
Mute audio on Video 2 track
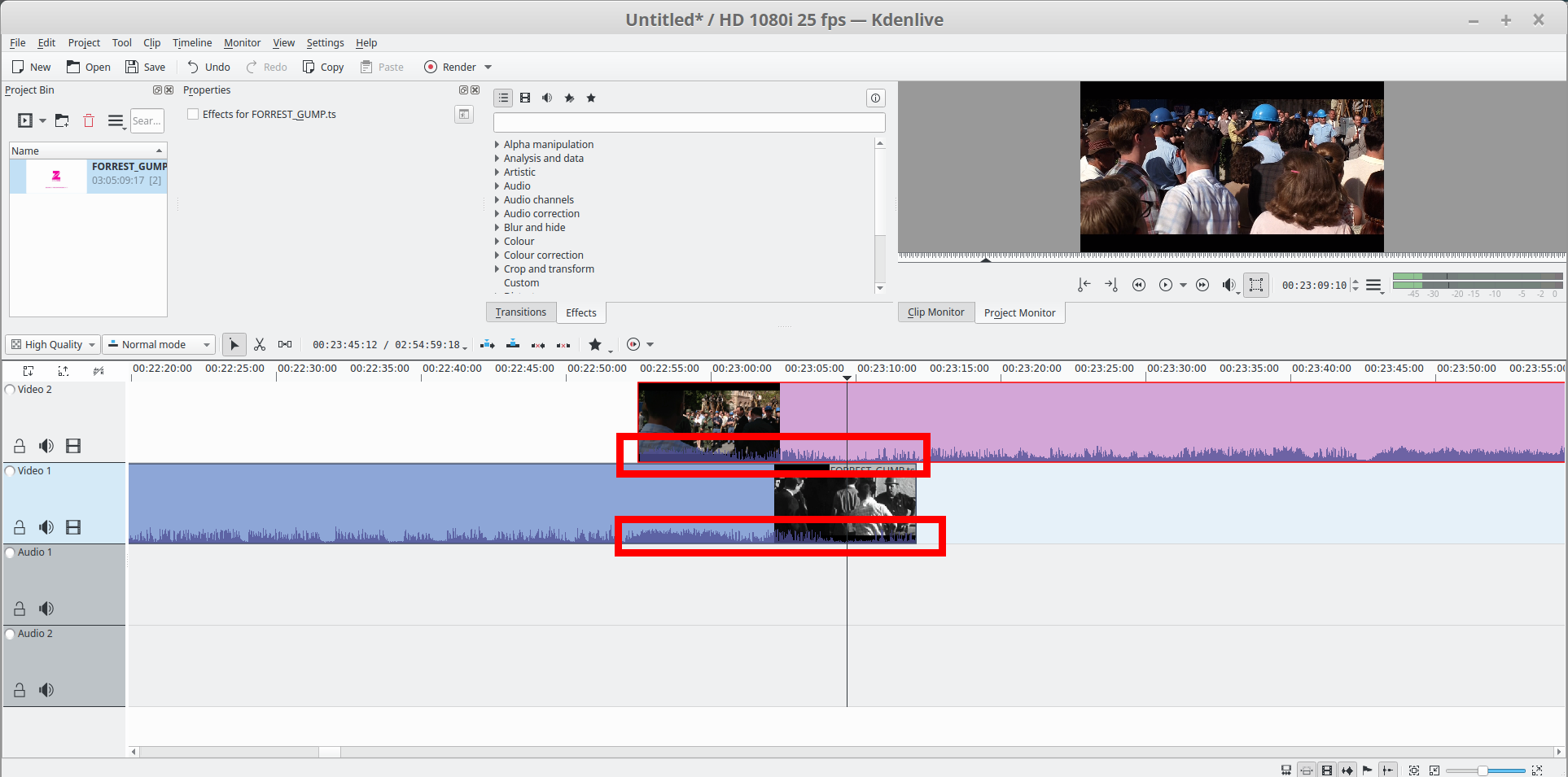tap(46, 446)
